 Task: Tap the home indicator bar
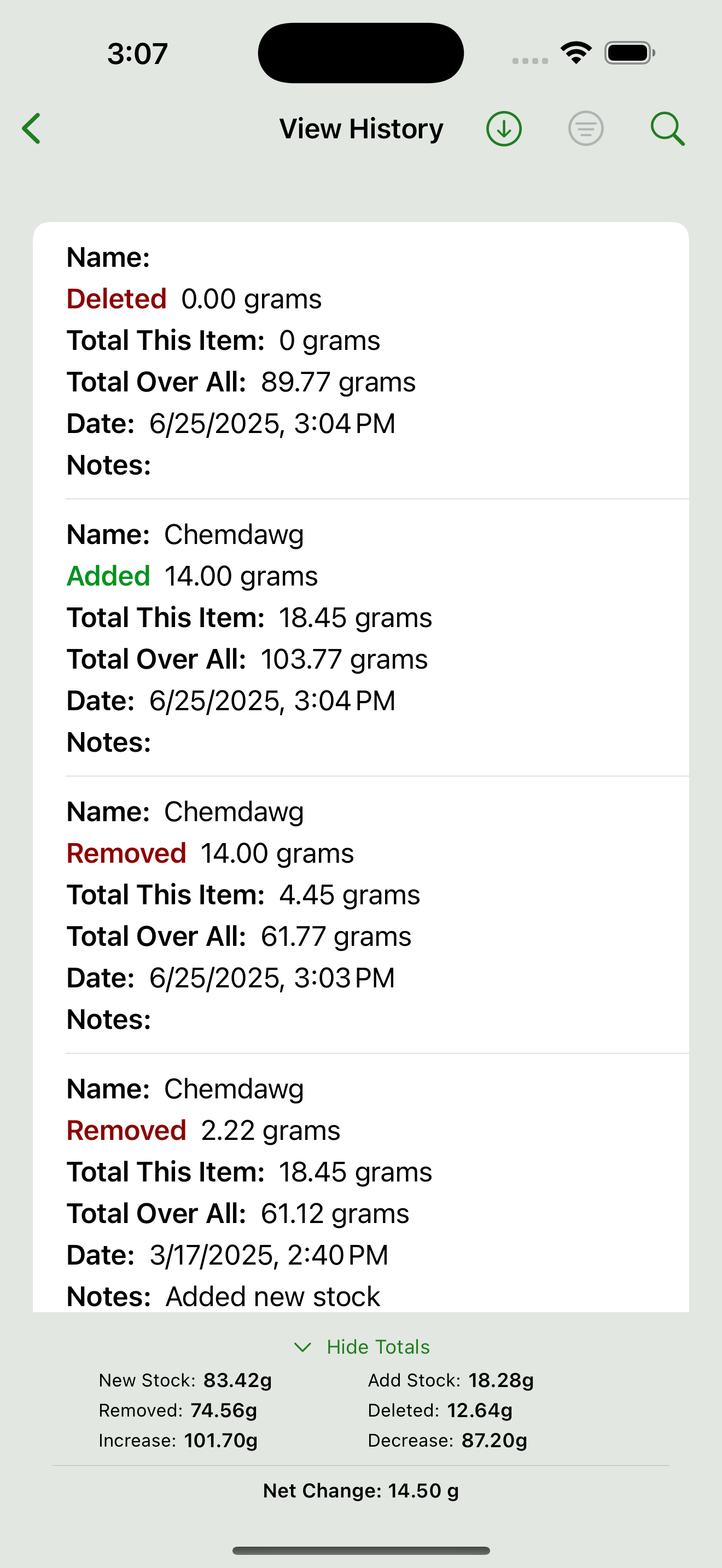[361, 1551]
